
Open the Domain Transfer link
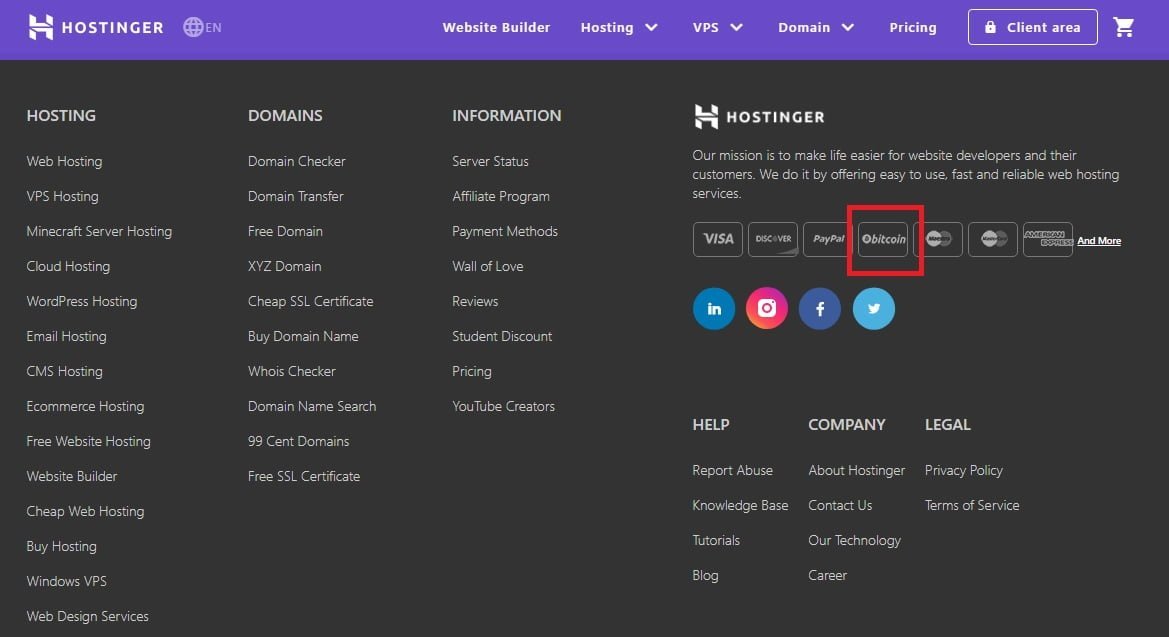(x=295, y=196)
